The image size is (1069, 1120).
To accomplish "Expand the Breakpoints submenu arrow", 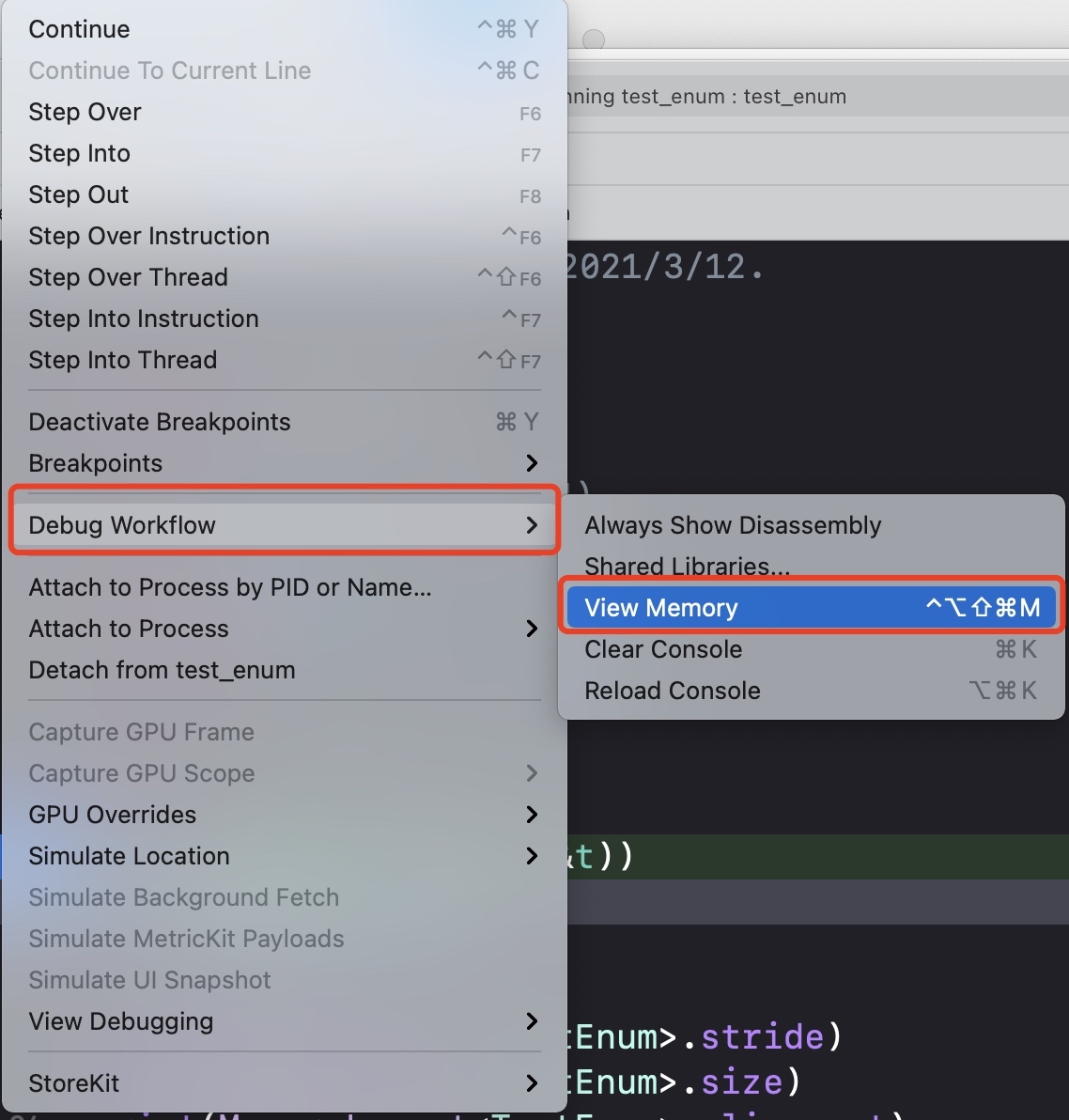I will pyautogui.click(x=532, y=463).
